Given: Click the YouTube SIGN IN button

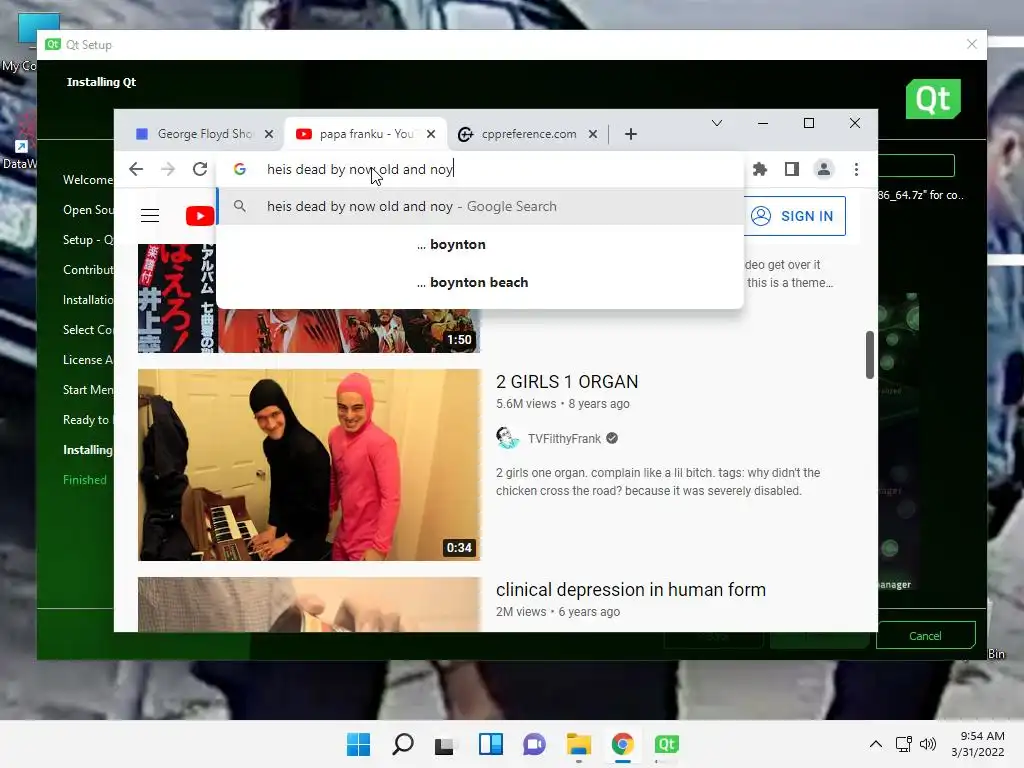Looking at the screenshot, I should tap(794, 216).
